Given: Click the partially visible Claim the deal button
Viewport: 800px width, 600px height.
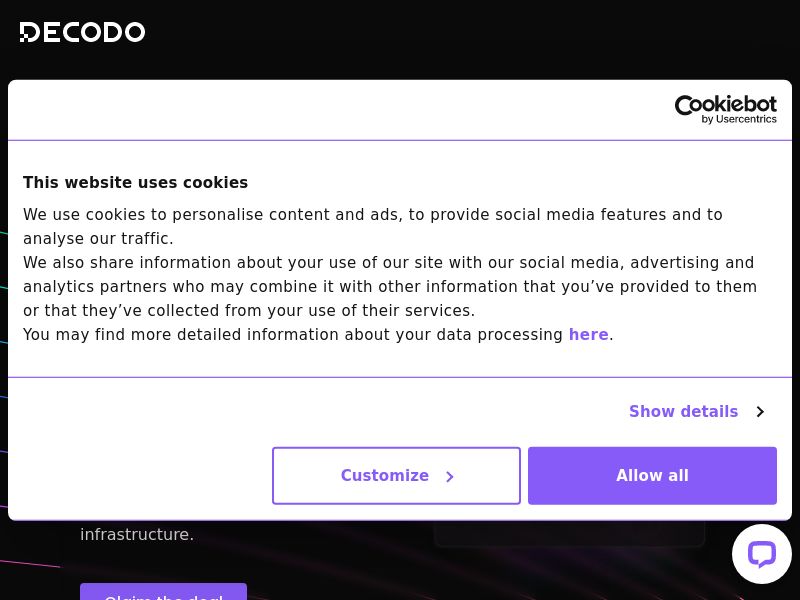Looking at the screenshot, I should tap(163, 592).
